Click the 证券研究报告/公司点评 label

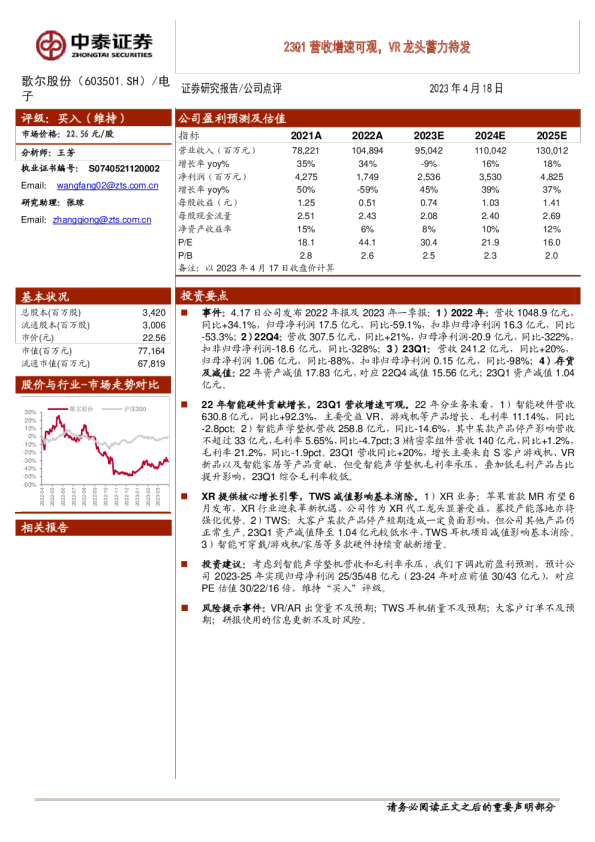(231, 89)
